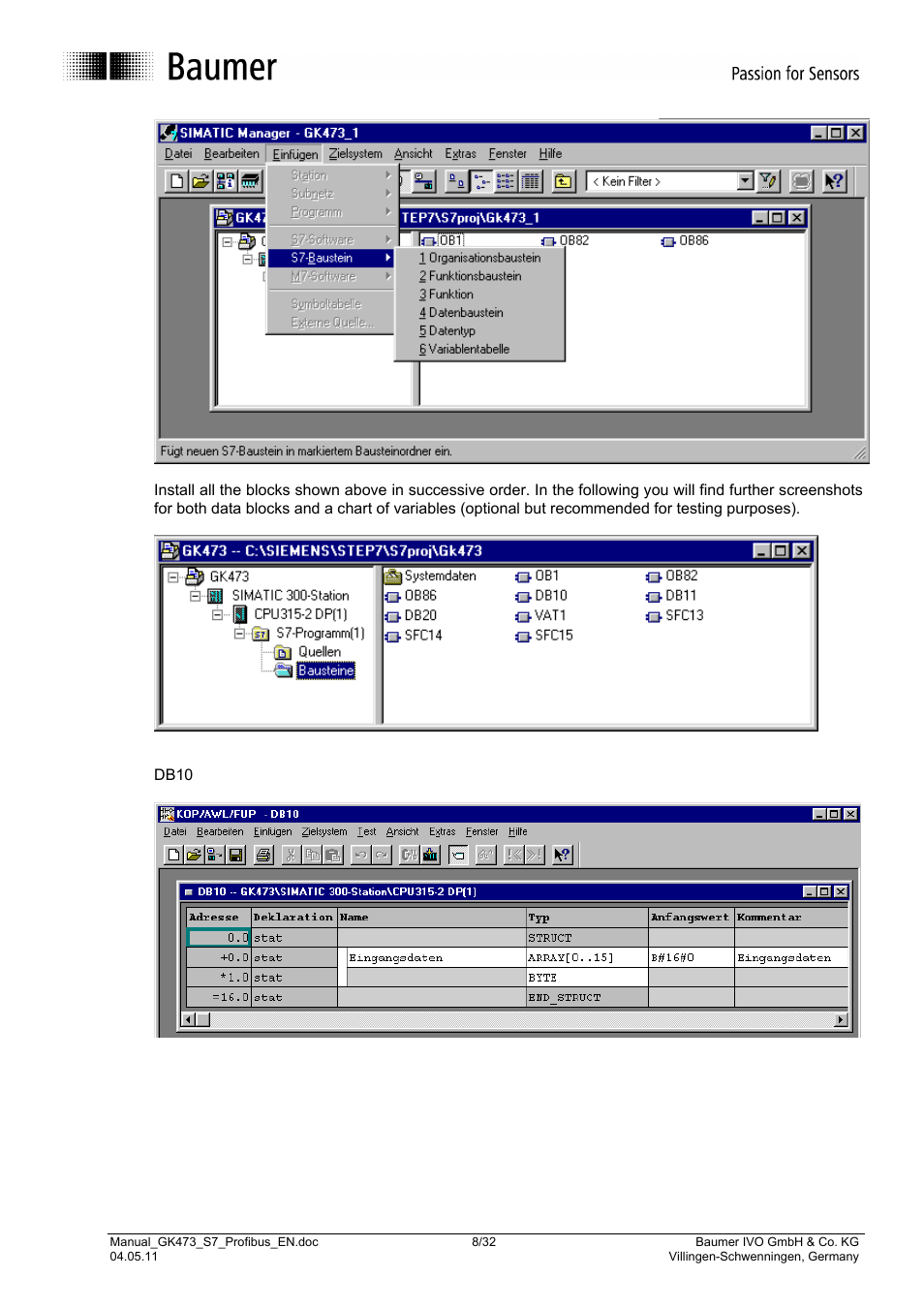Select block OB82 in GK473_1 window
This screenshot has width=924, height=1309.
566,240
